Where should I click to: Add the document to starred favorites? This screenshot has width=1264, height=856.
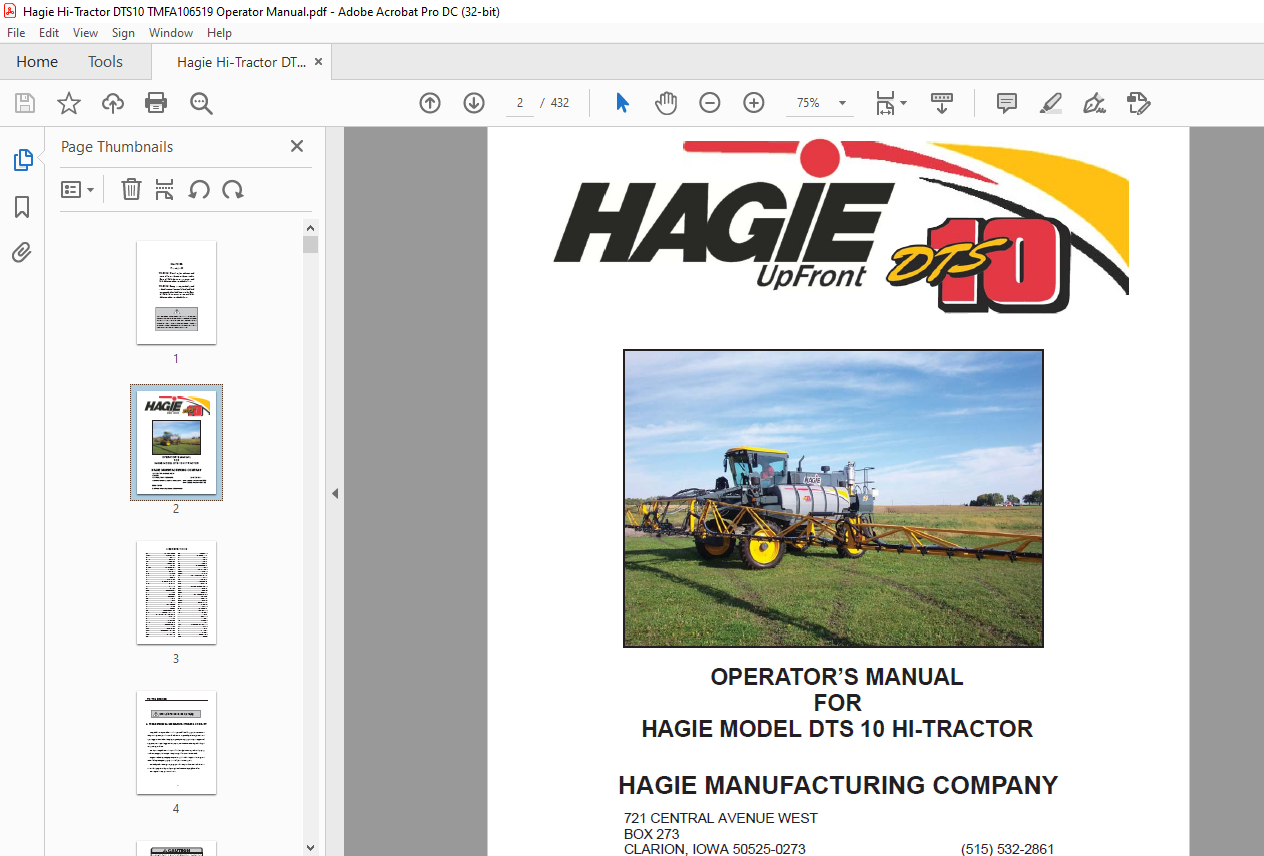coord(69,103)
